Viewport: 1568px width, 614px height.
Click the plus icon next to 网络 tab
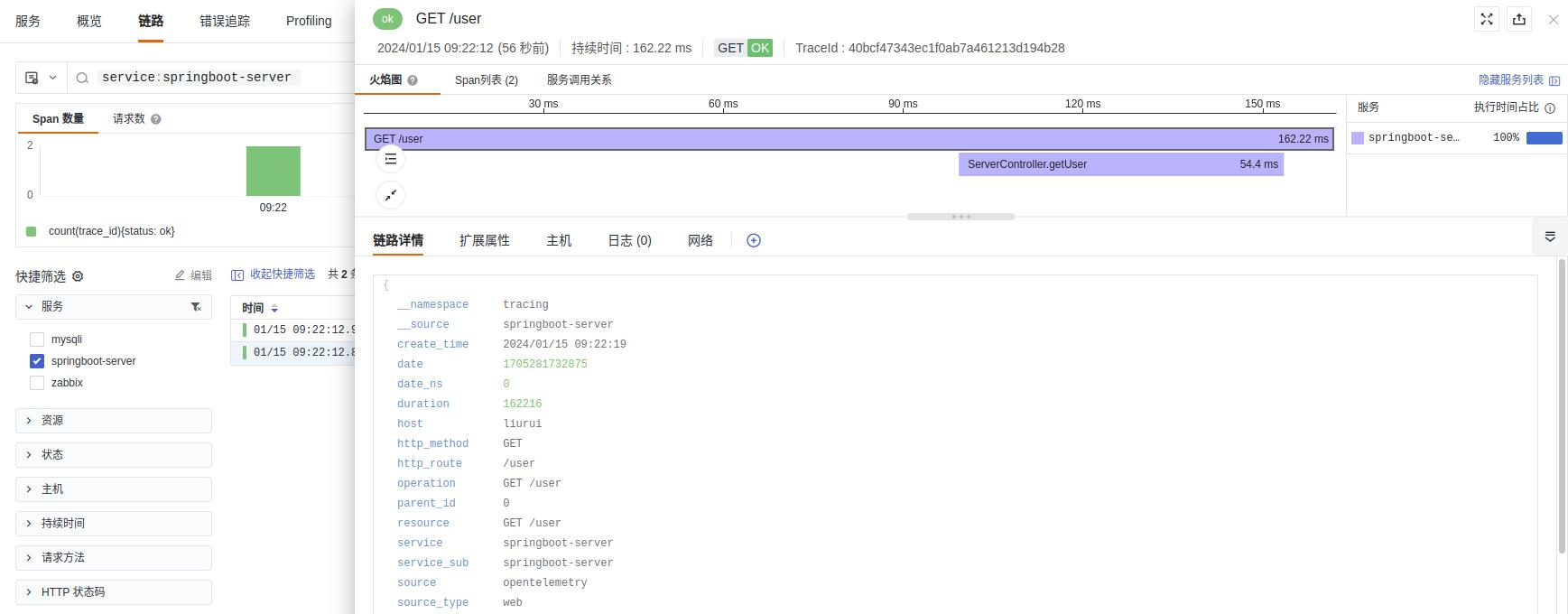(754, 240)
